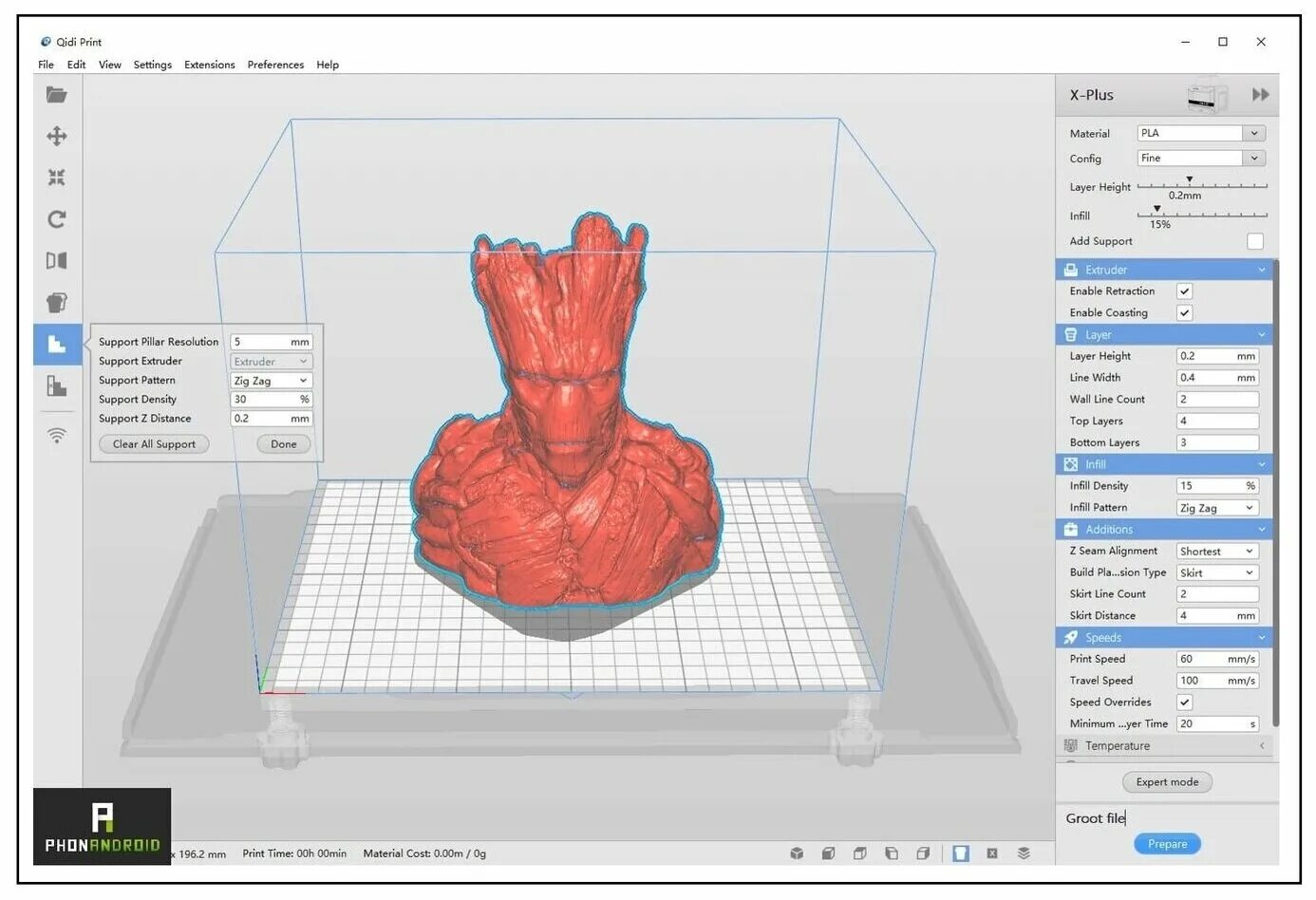Viewport: 1316px width, 900px height.
Task: Switch to the 3D isometric cube view
Action: point(797,853)
